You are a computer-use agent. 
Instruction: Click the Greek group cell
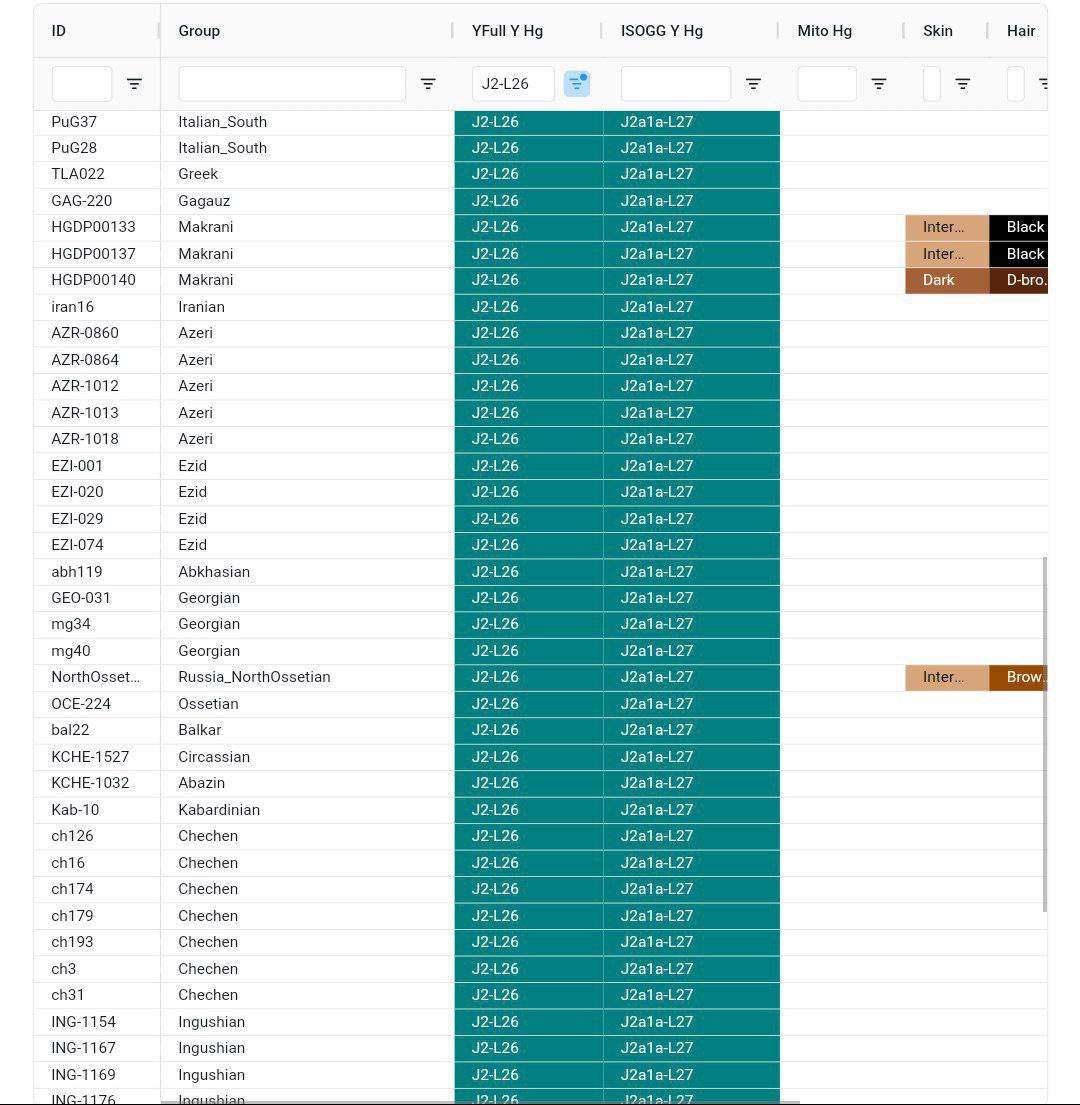coord(307,174)
